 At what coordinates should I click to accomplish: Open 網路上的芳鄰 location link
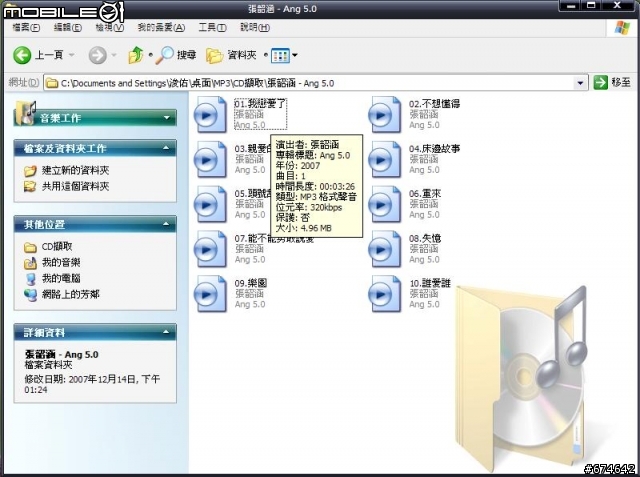tap(71, 295)
